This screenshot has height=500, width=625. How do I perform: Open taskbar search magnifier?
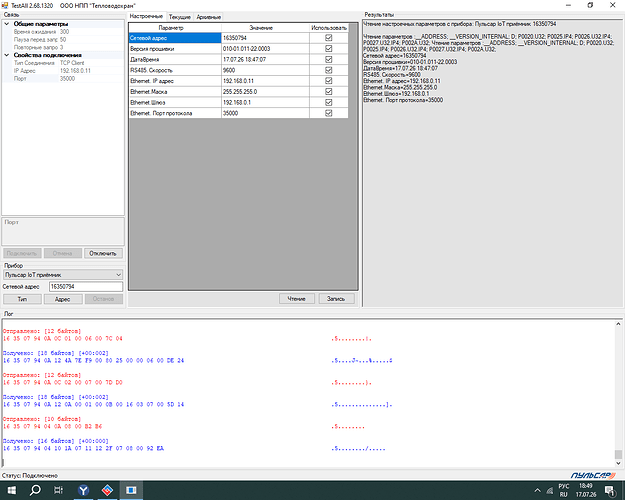click(x=35, y=490)
